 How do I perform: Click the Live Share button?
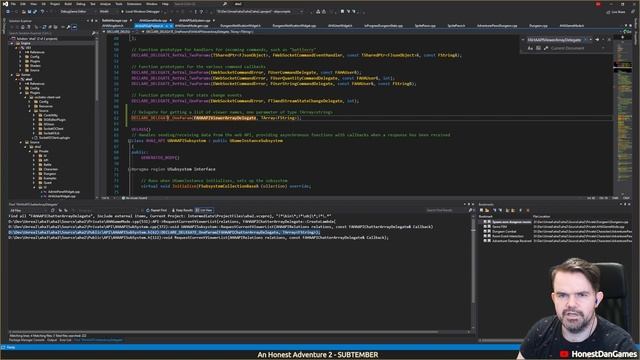[616, 12]
